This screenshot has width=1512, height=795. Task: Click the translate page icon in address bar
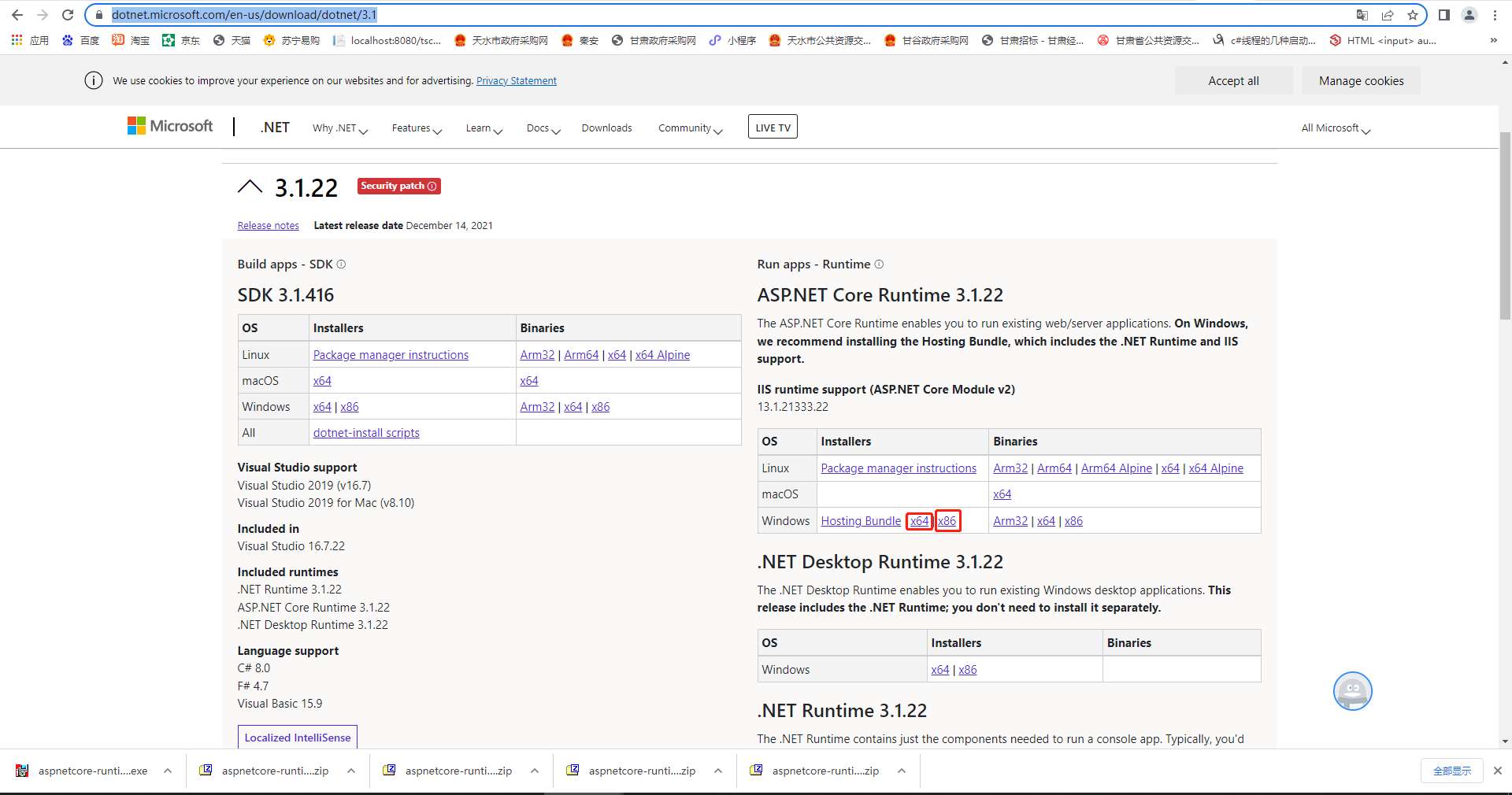(x=1362, y=15)
